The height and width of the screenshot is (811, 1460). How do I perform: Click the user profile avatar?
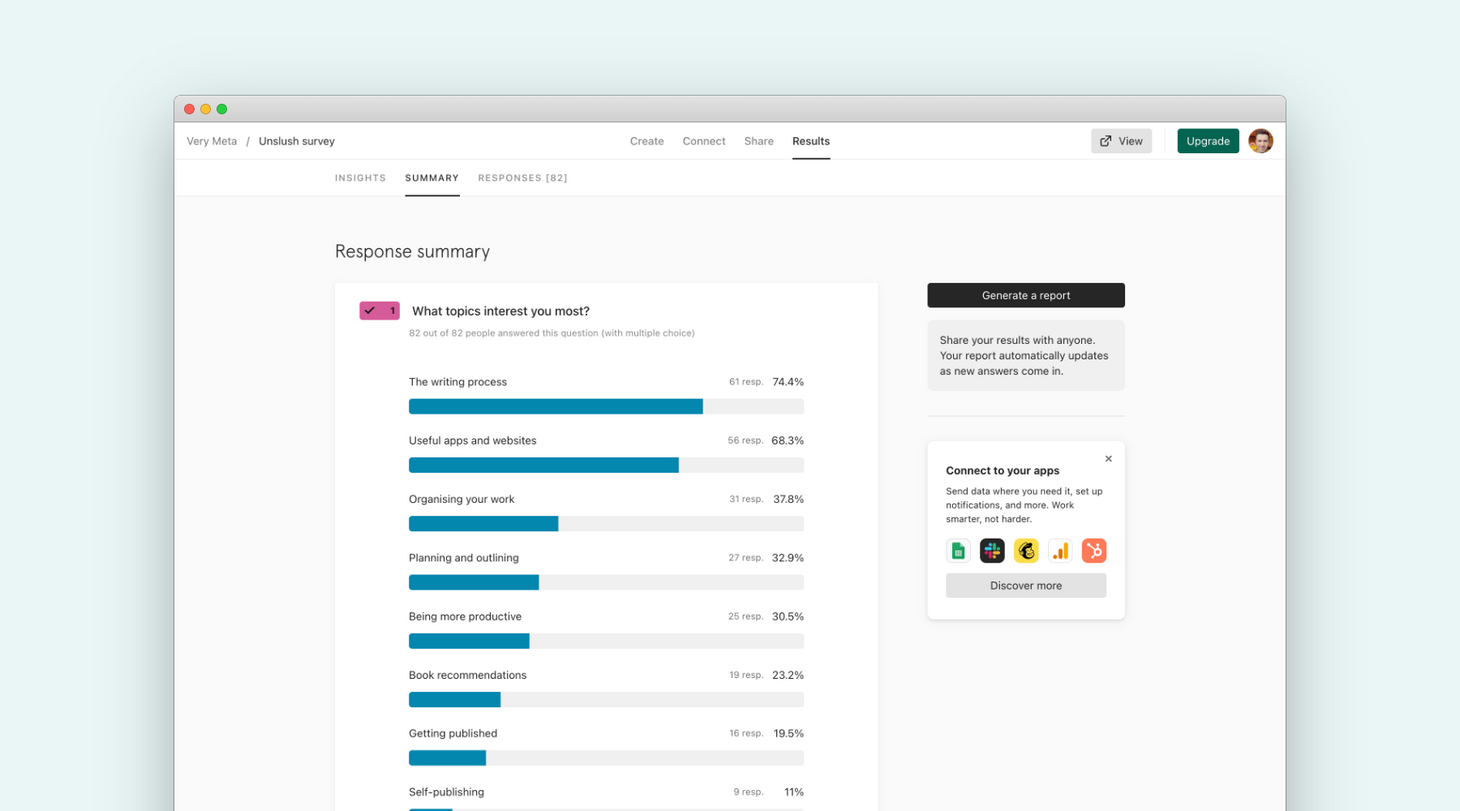pyautogui.click(x=1260, y=141)
